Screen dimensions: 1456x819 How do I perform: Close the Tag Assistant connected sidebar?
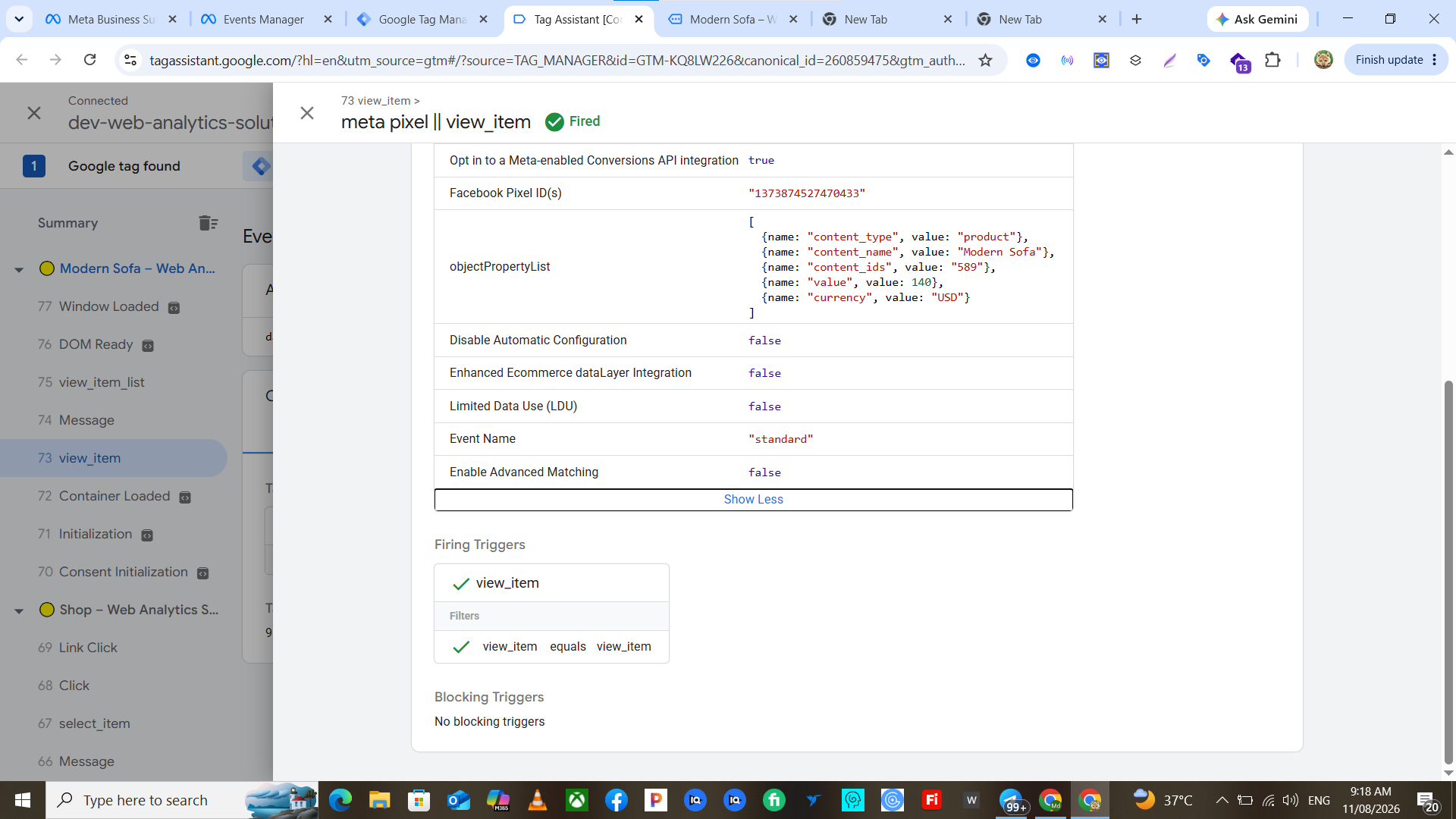pos(34,113)
